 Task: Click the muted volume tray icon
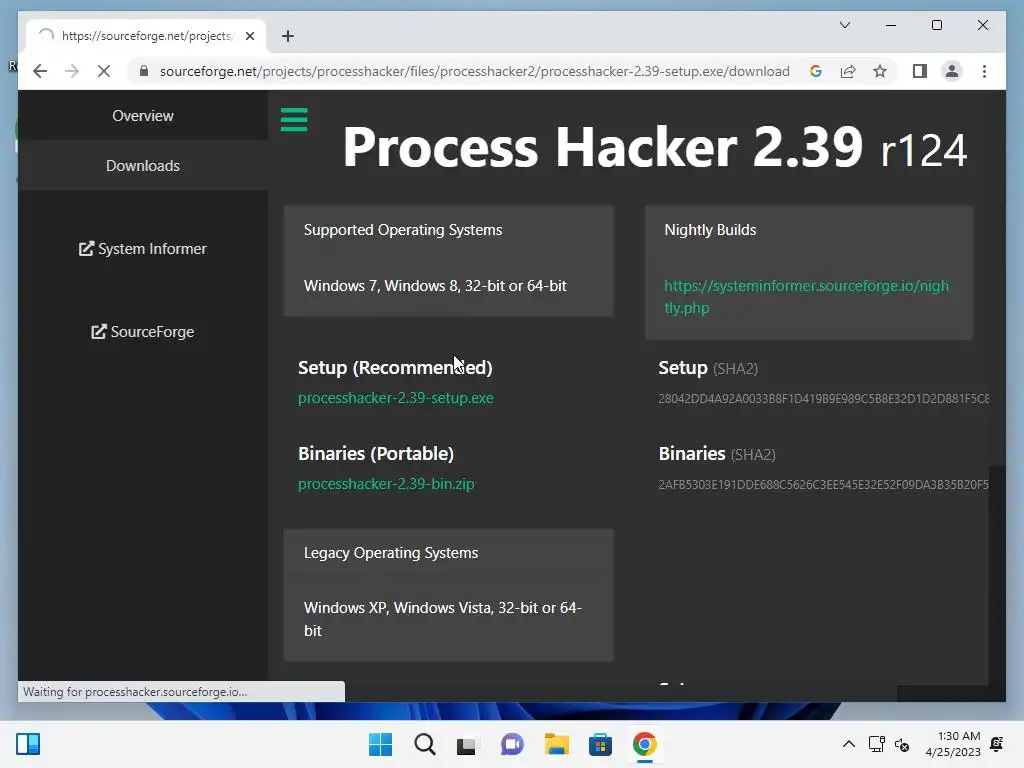(902, 744)
